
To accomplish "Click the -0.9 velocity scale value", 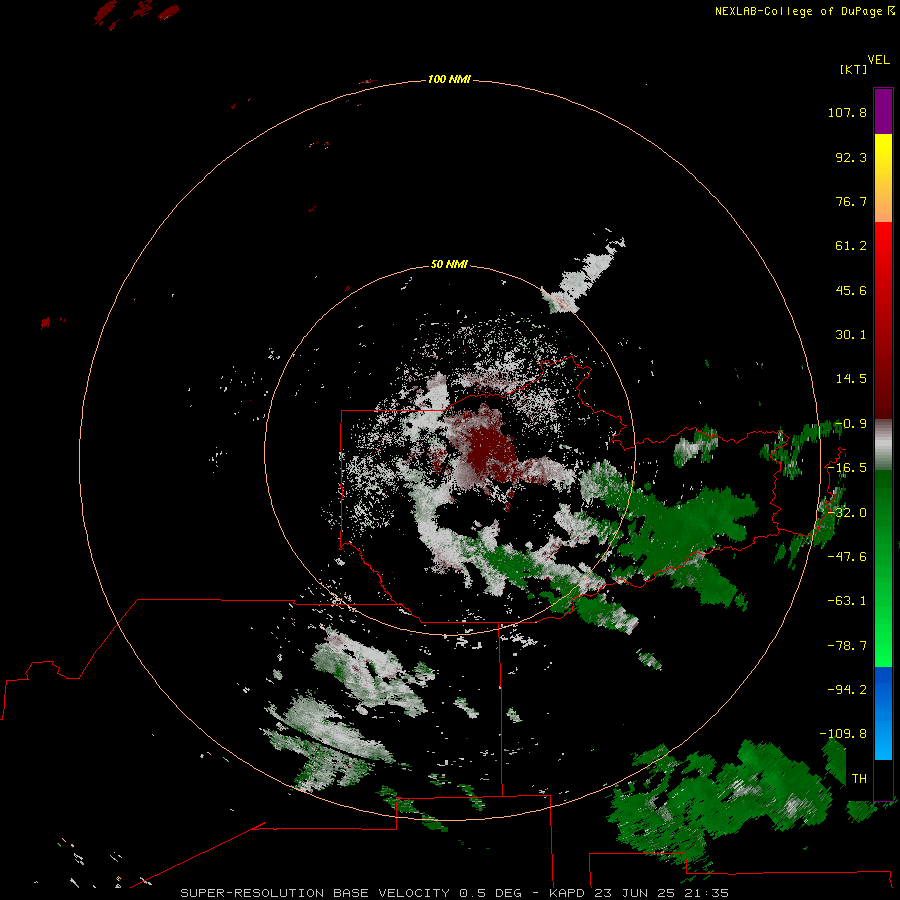I will [x=851, y=424].
